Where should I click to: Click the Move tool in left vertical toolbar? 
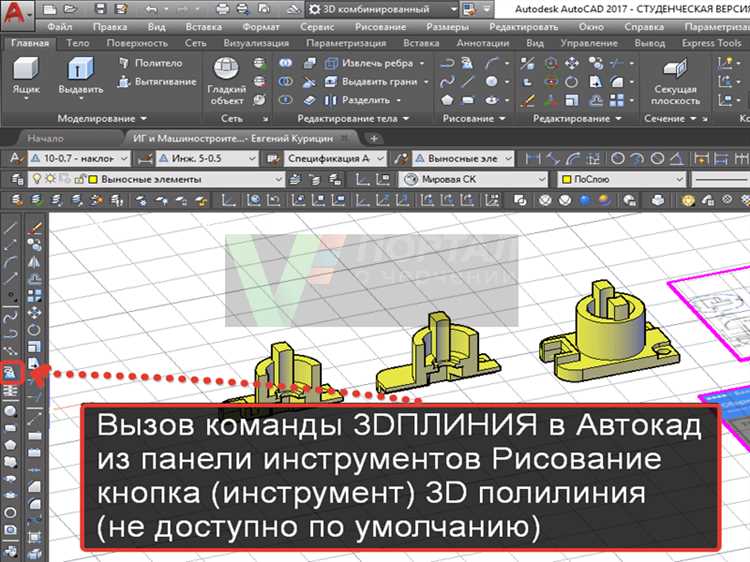pyautogui.click(x=34, y=313)
